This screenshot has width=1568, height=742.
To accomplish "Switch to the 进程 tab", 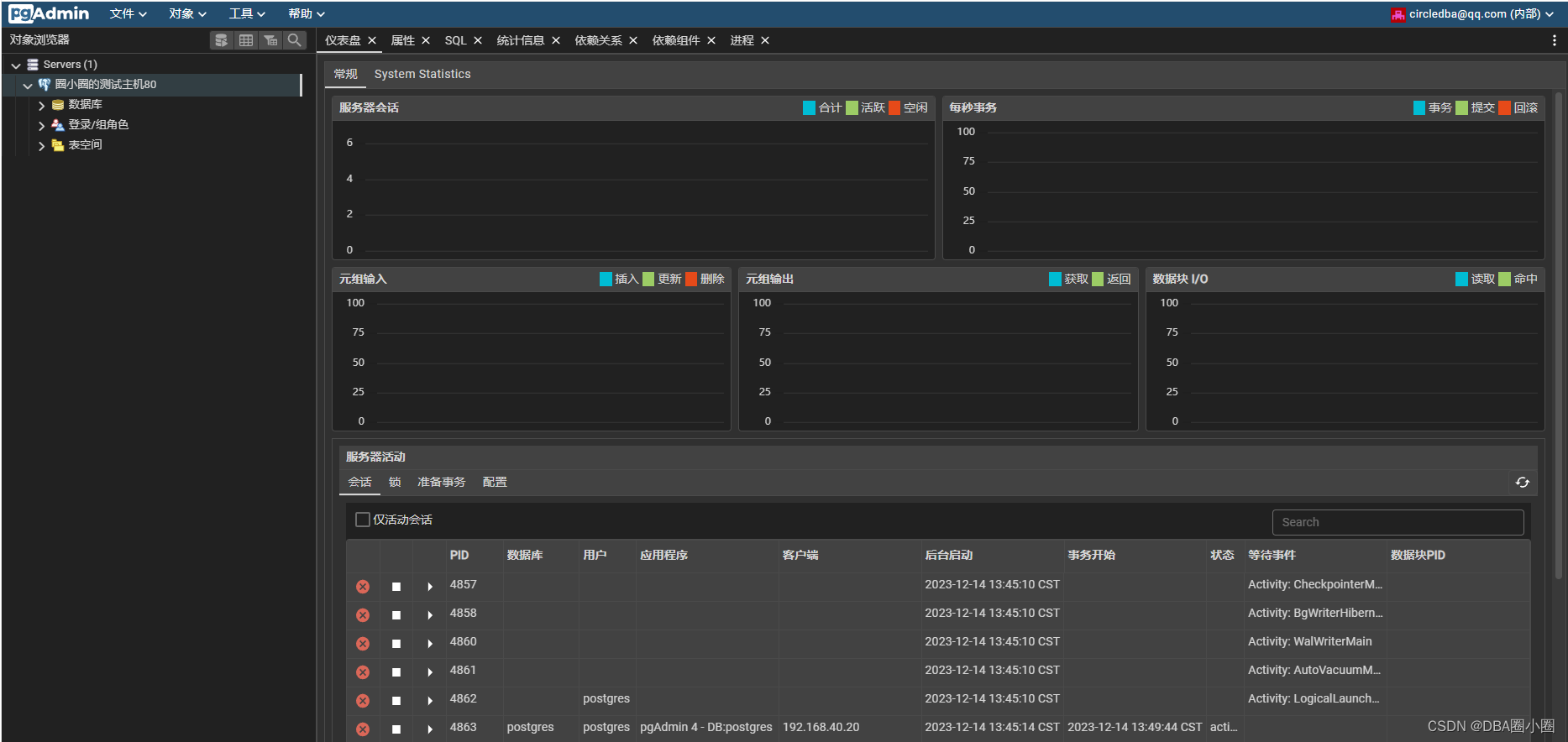I will [742, 40].
